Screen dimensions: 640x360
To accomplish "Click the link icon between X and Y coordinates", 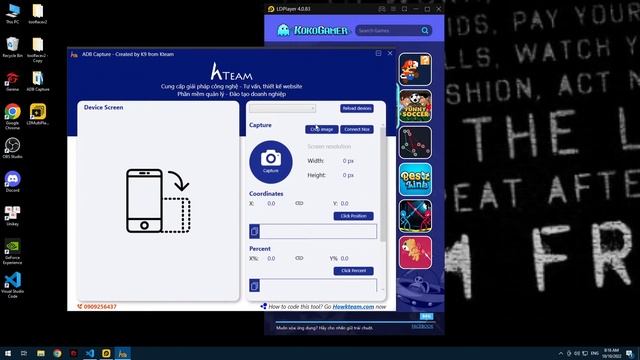I will click(x=299, y=203).
